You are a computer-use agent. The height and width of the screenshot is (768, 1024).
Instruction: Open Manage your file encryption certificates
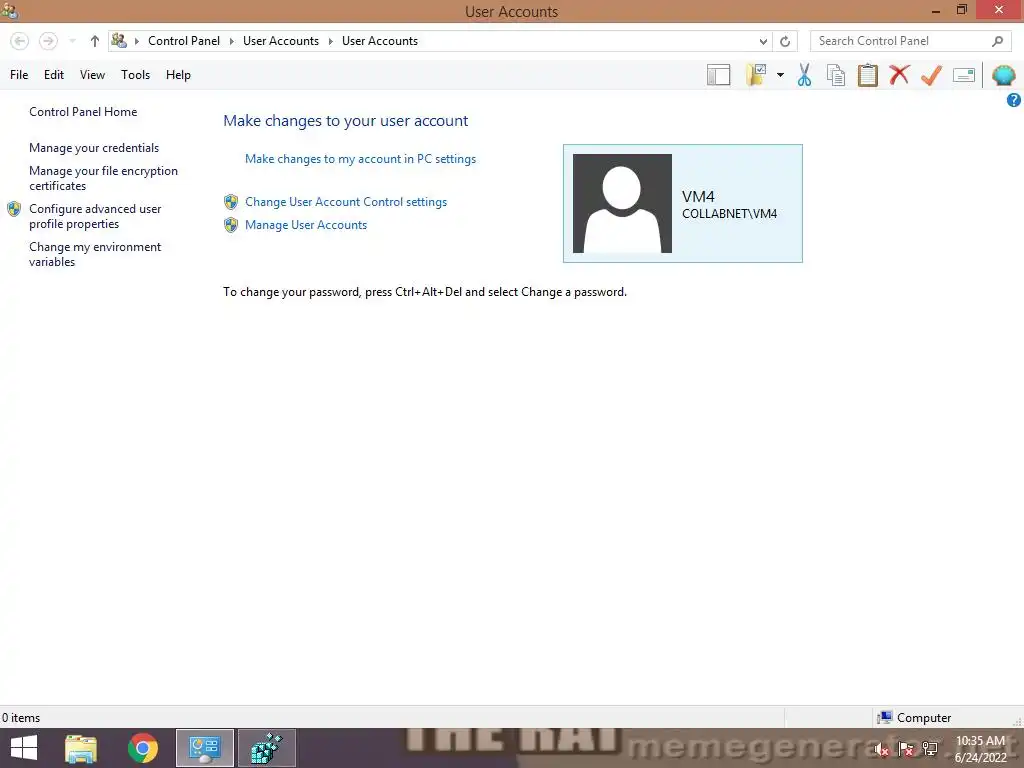pyautogui.click(x=103, y=178)
